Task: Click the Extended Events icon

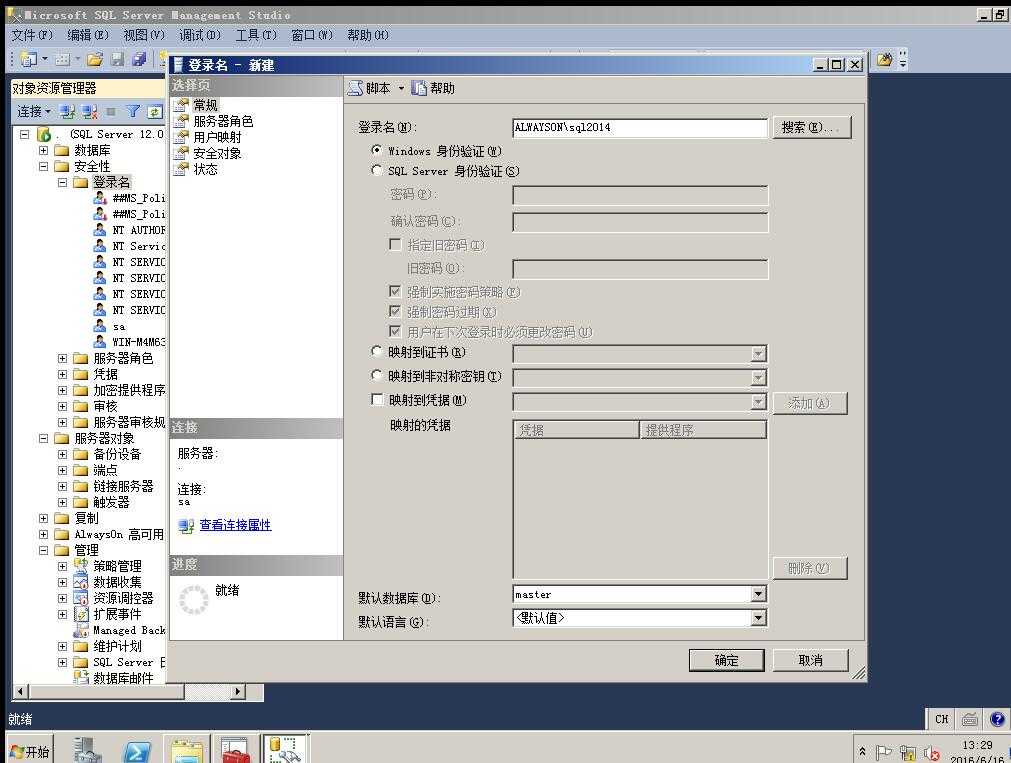Action: point(81,614)
